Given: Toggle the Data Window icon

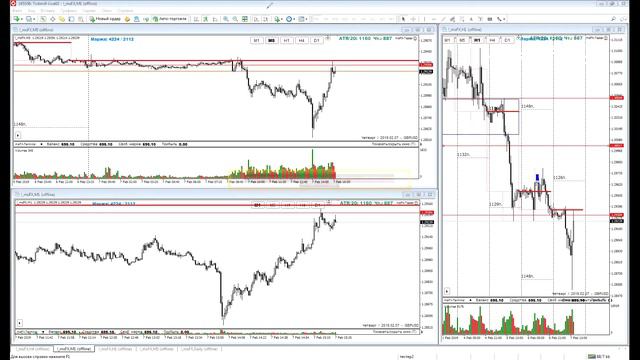Looking at the screenshot, I should click(53, 19).
